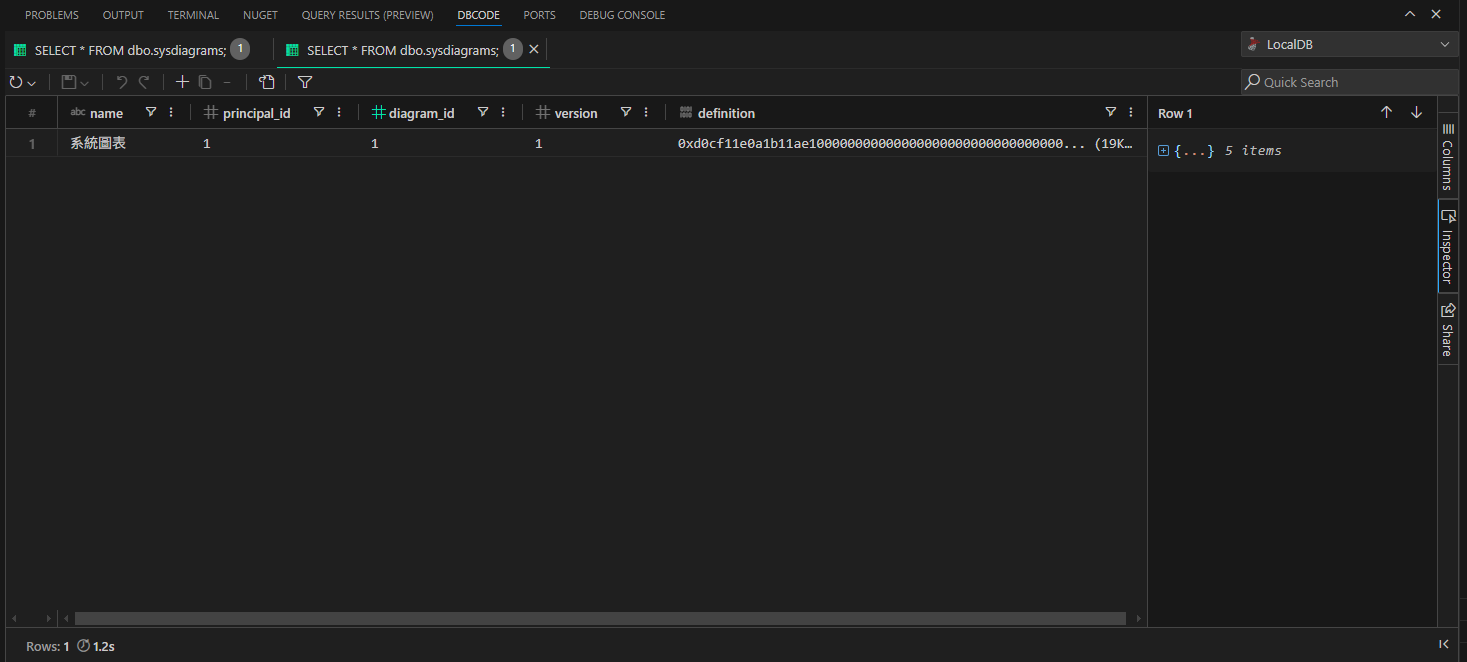Click the horizontal scrollbar thumb under the grid
Screen dimensions: 1467x662
pyautogui.click(x=600, y=619)
